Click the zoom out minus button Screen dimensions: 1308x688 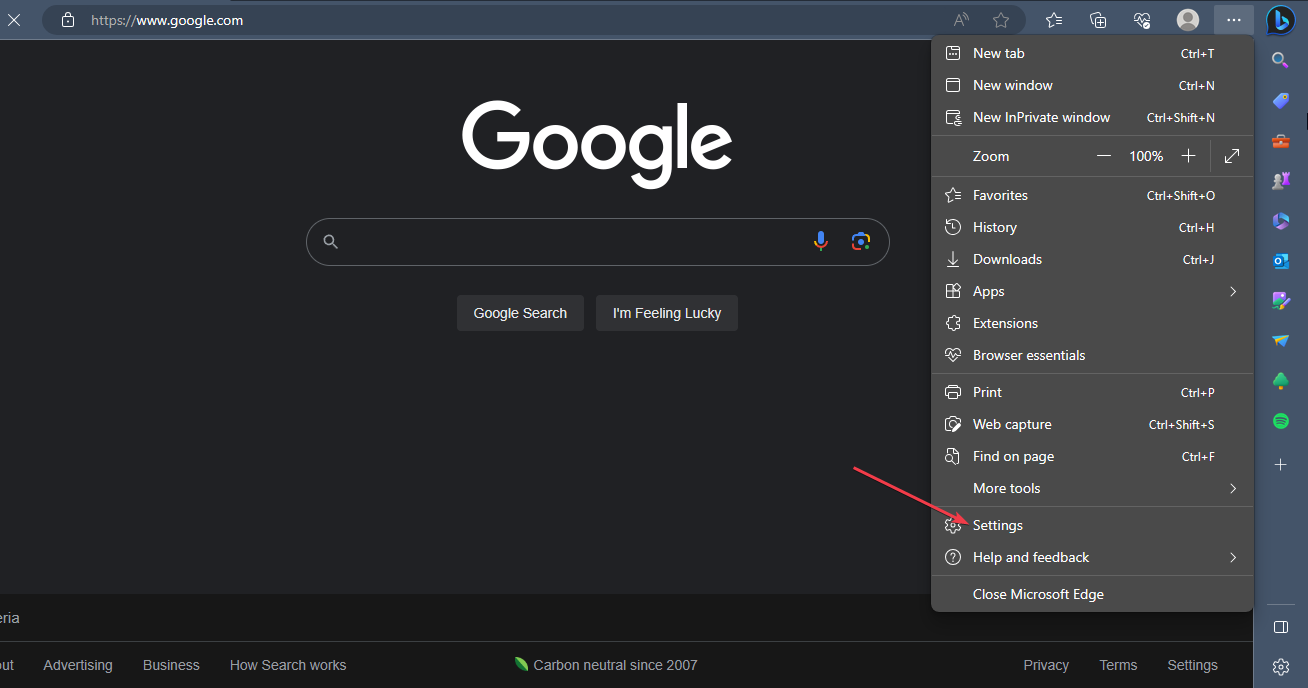pos(1104,156)
